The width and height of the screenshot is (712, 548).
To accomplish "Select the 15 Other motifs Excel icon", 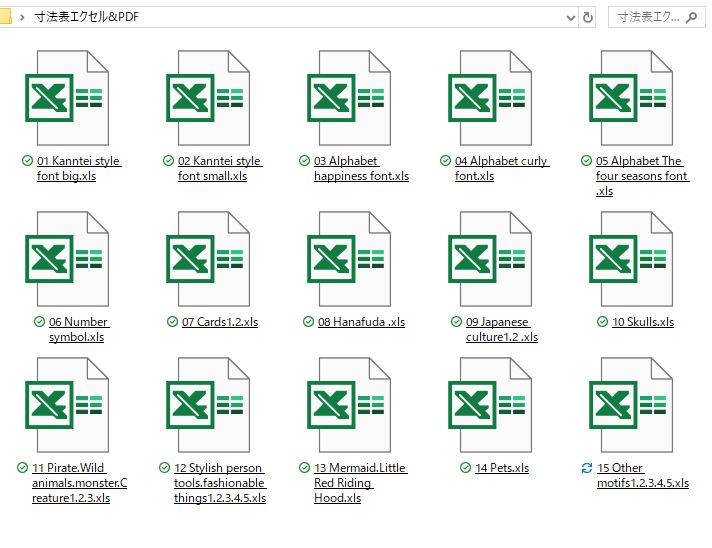I will click(631, 405).
